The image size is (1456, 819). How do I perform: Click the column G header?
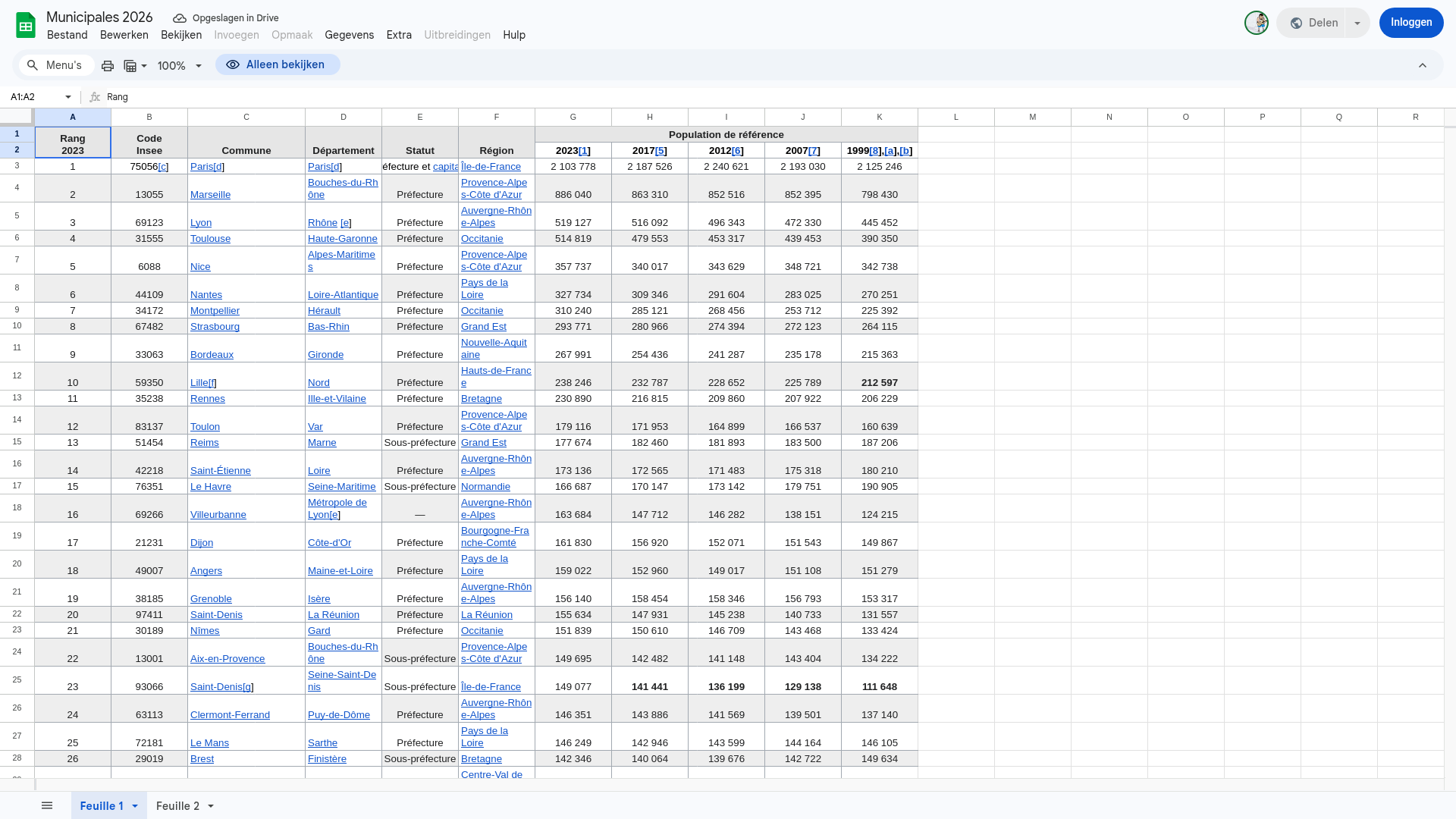573,117
